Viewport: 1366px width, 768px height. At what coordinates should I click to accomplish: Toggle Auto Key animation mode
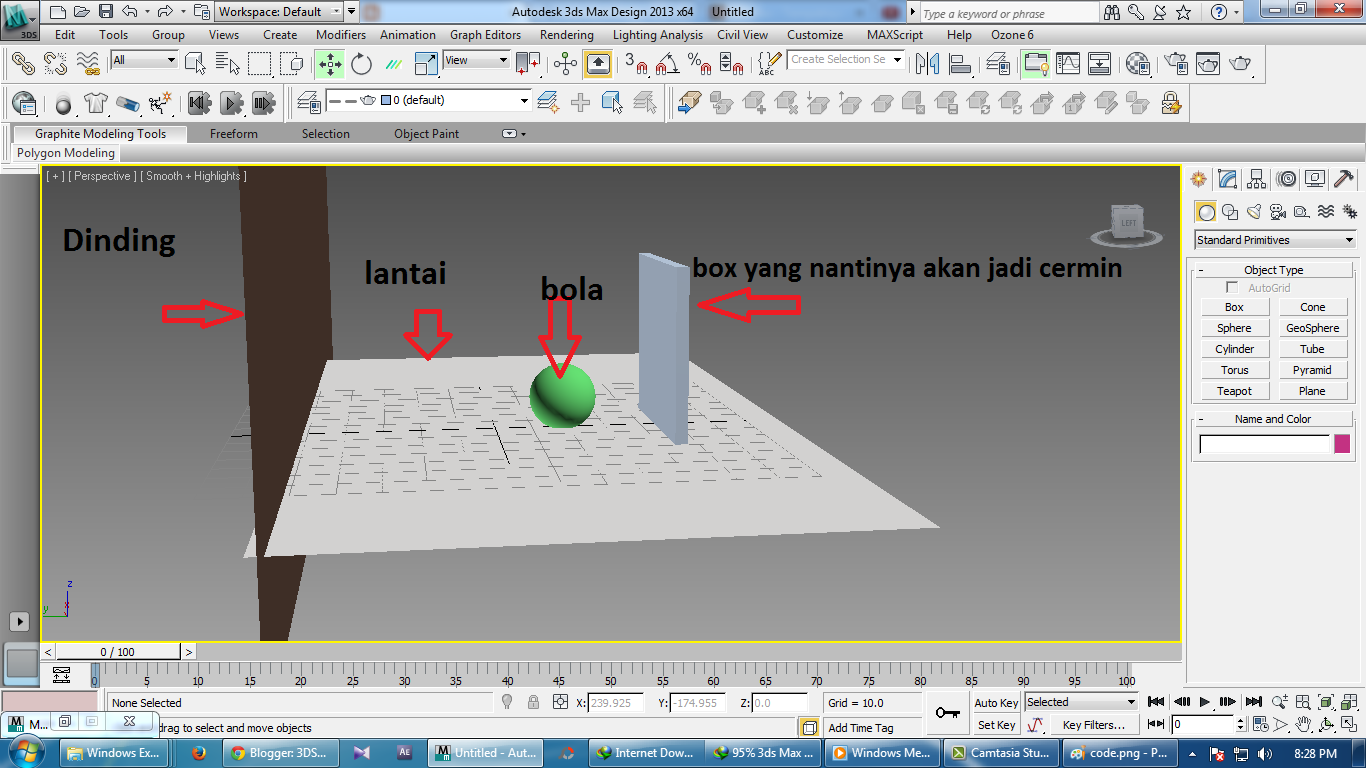[x=996, y=703]
